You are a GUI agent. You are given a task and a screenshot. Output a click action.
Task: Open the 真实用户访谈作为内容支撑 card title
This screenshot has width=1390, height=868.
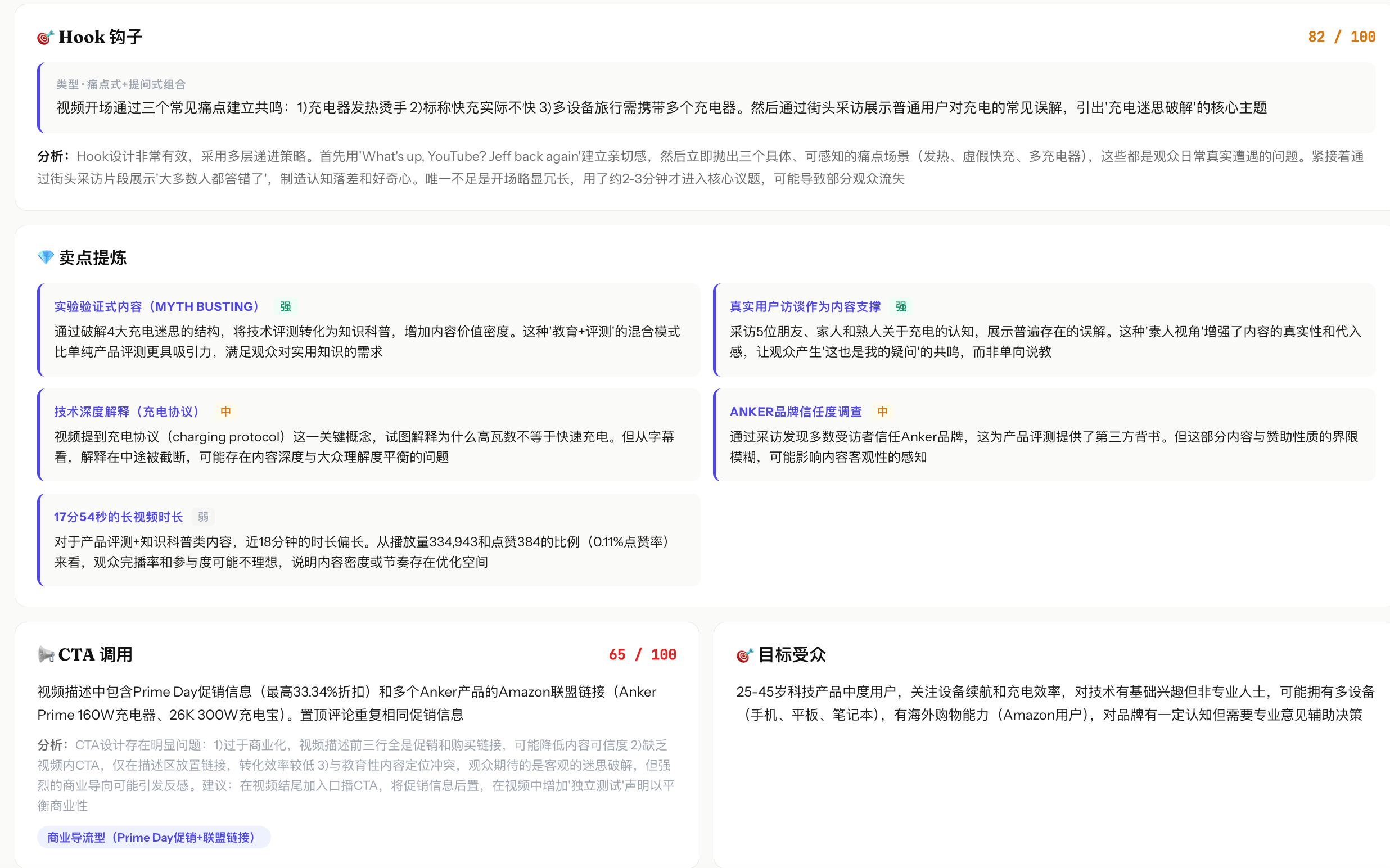coord(805,306)
